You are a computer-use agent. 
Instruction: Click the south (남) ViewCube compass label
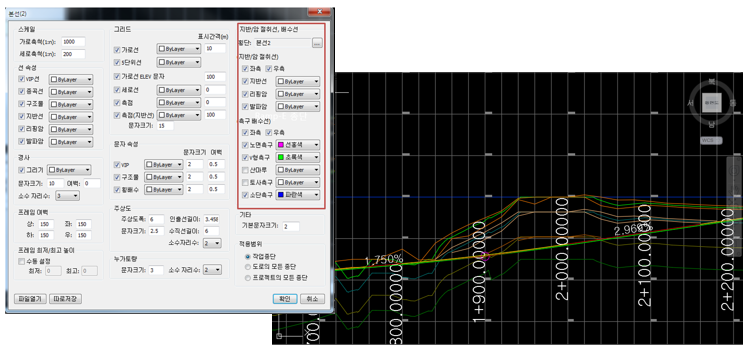click(712, 124)
